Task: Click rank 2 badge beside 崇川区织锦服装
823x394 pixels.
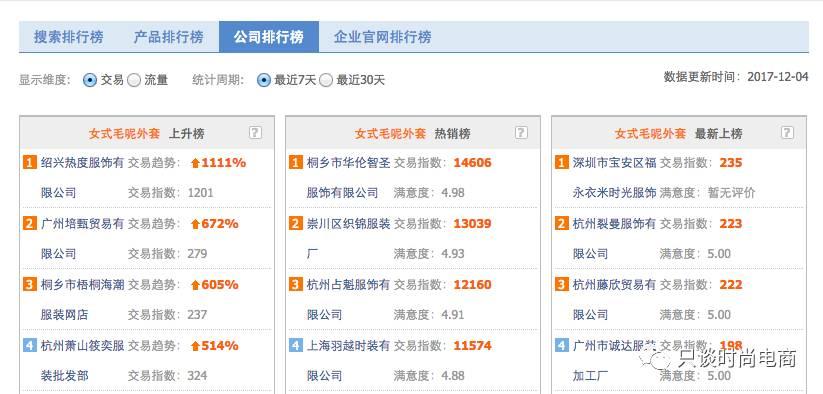Action: coord(296,223)
